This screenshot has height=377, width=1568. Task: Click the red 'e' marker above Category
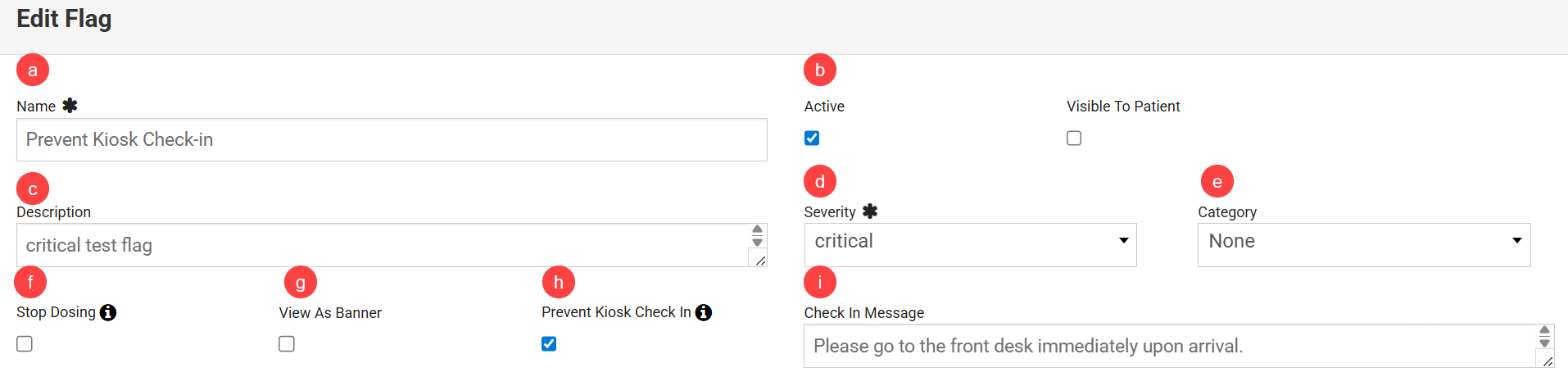pyautogui.click(x=1217, y=182)
